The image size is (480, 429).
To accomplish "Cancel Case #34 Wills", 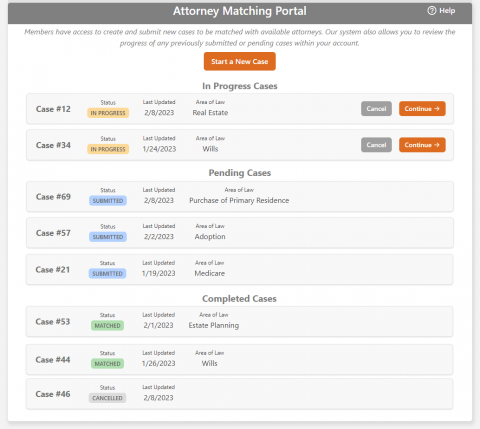I will click(376, 145).
